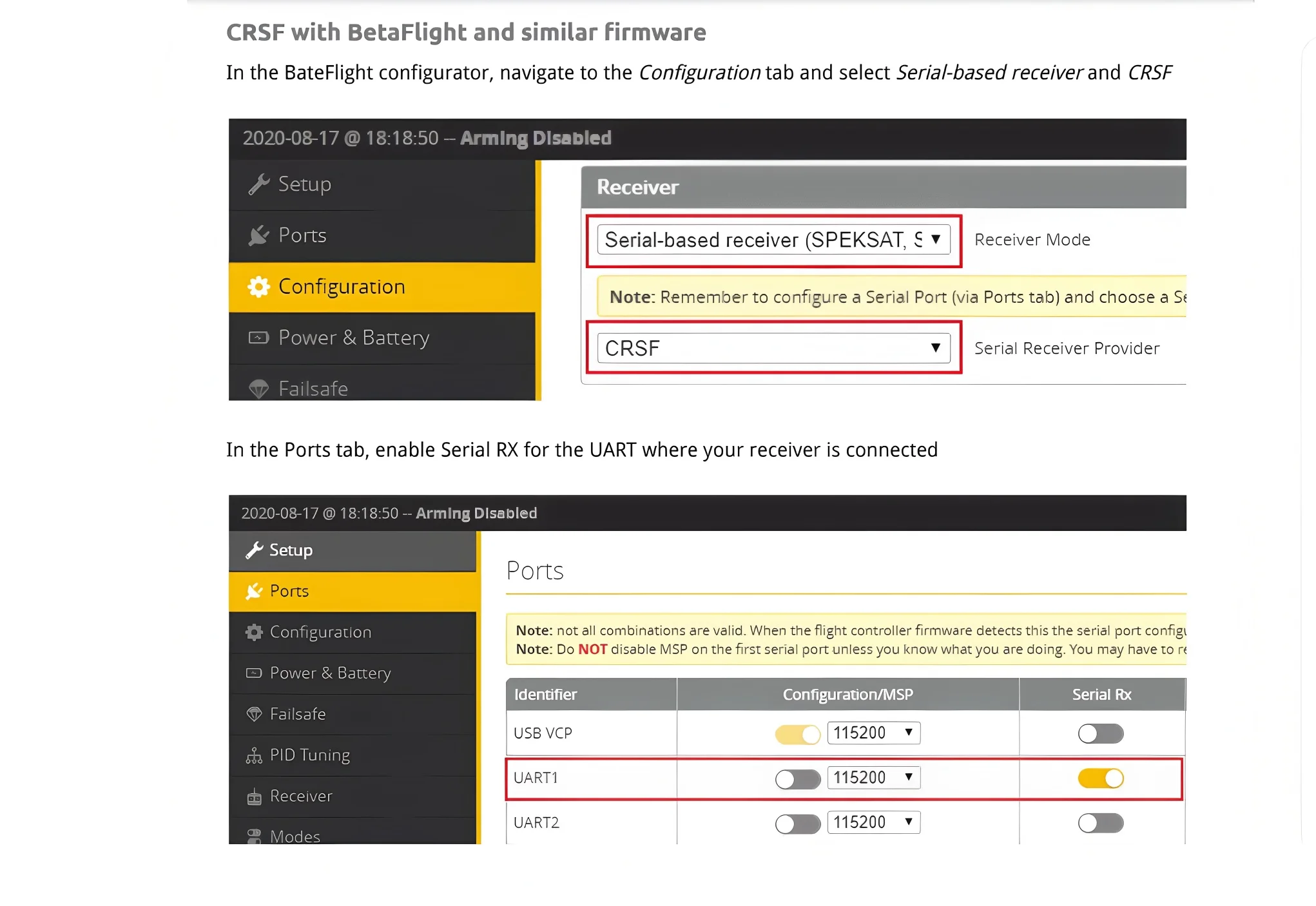Click the Ports page heading
1316x906 pixels.
pyautogui.click(x=535, y=571)
